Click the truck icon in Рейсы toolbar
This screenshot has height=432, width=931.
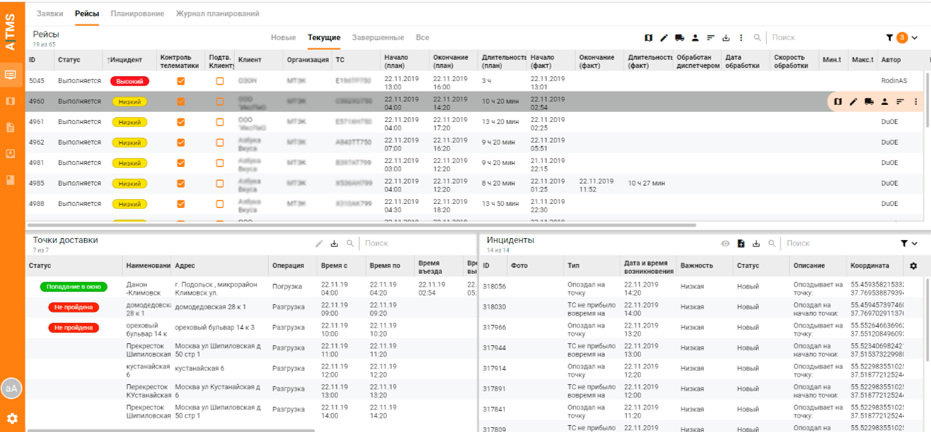[x=680, y=38]
